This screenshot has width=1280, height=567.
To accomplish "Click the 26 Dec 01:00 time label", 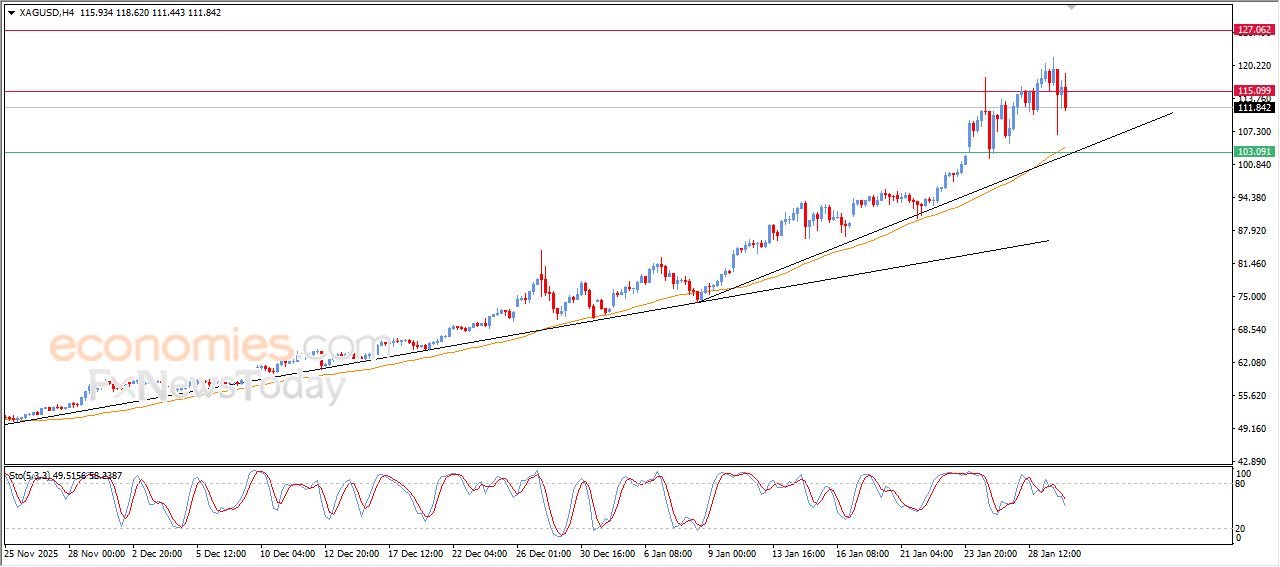I will (x=543, y=553).
